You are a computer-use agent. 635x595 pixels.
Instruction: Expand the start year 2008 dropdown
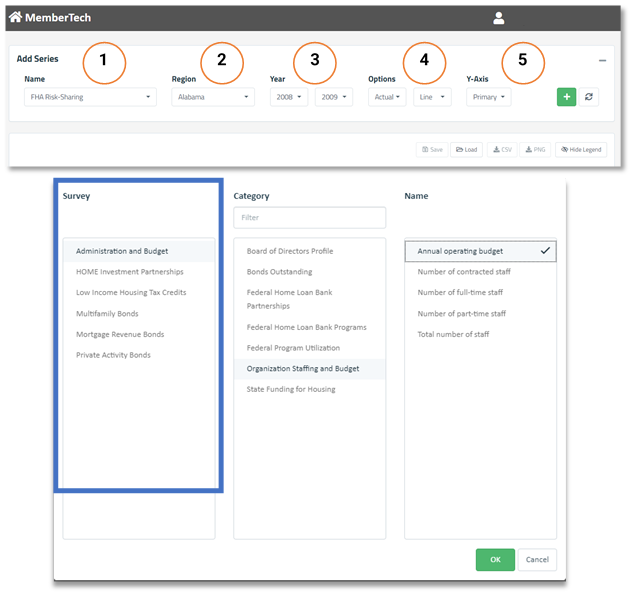289,97
